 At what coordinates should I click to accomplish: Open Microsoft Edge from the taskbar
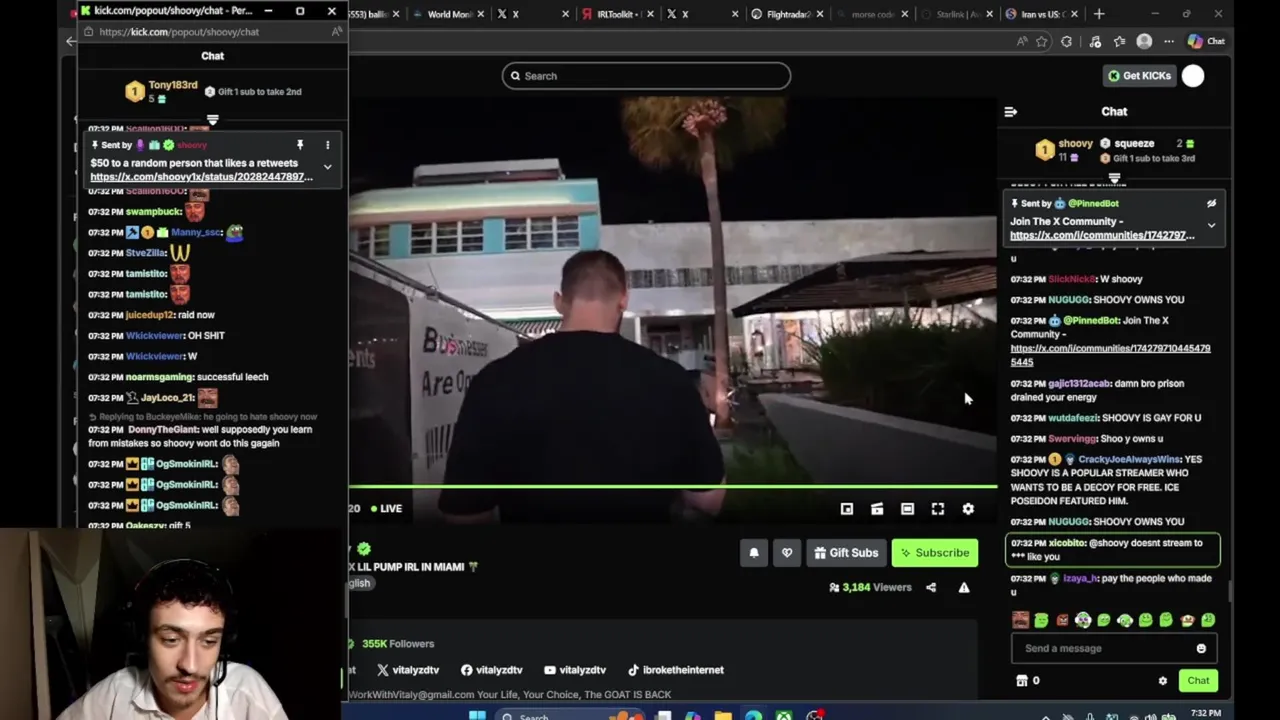[x=753, y=716]
